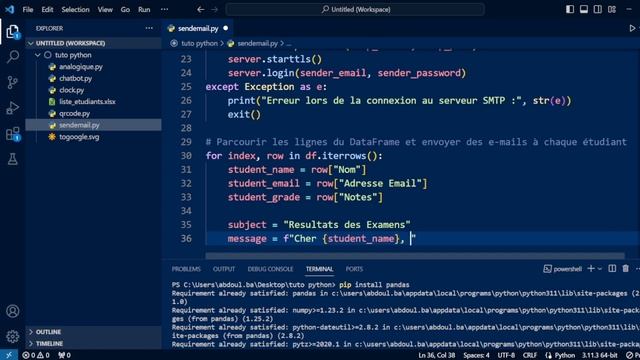Open the Accounts icon

pyautogui.click(x=13, y=311)
